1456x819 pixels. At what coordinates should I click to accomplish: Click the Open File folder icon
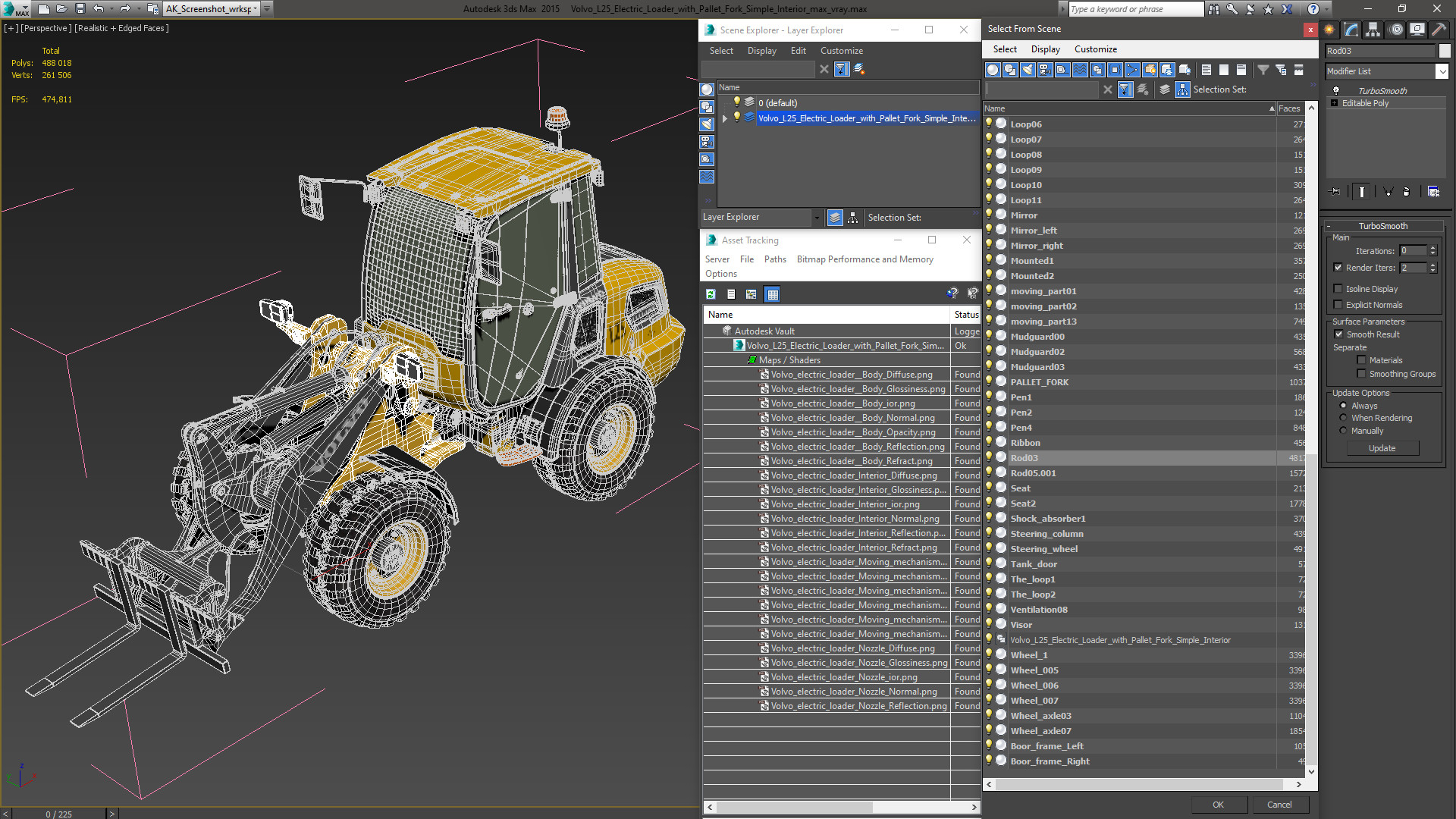pos(62,9)
